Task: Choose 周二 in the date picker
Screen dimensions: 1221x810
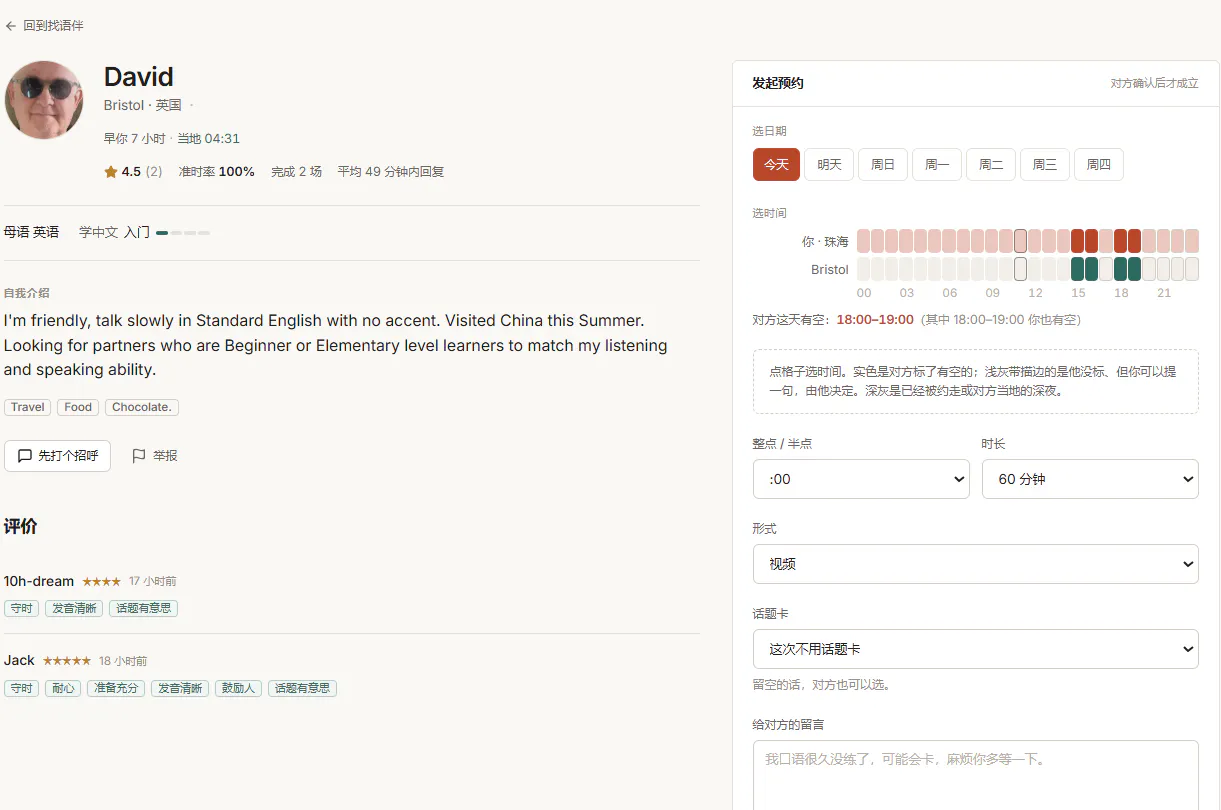Action: (x=991, y=165)
